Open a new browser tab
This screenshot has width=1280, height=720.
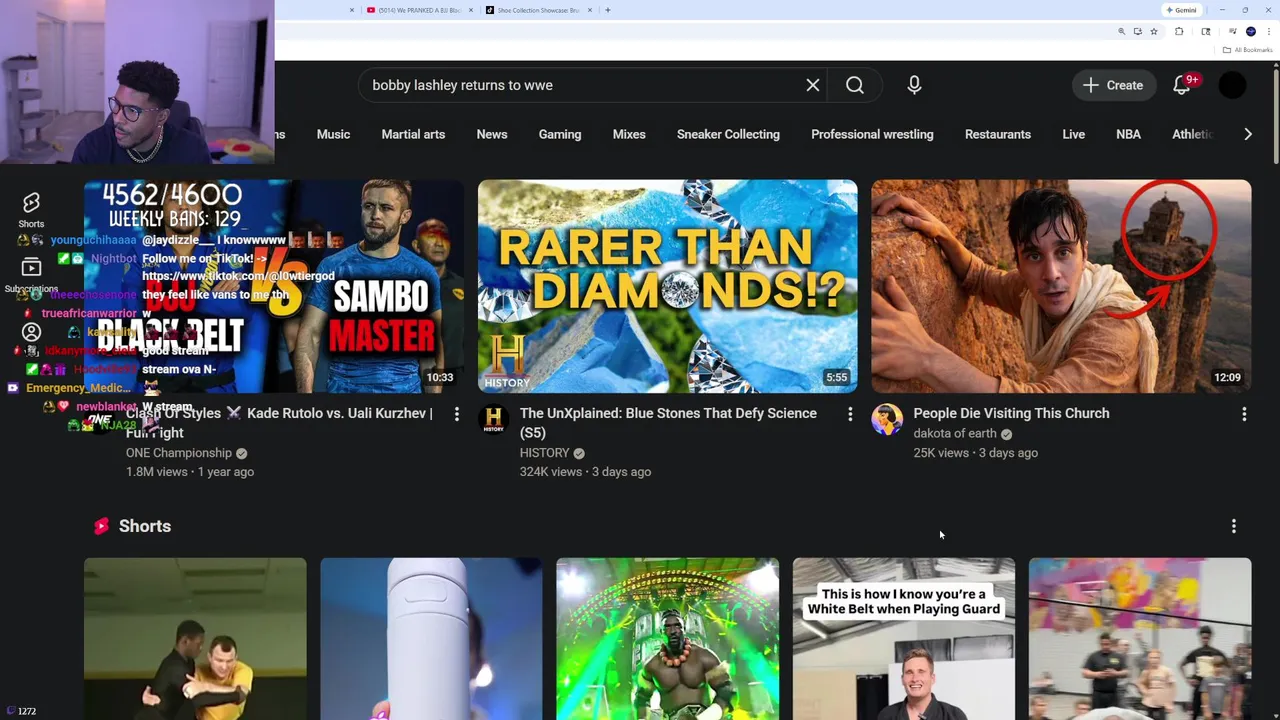(608, 10)
